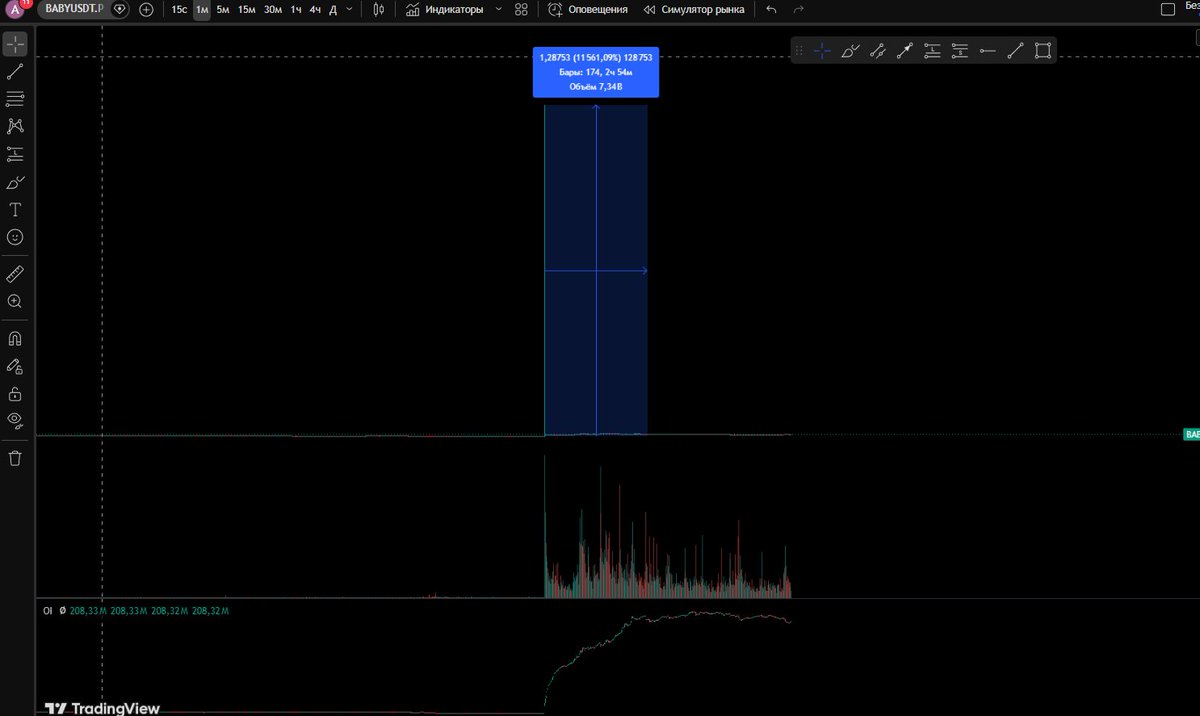Click the trash icon to remove drawings
This screenshot has width=1200, height=716.
pyautogui.click(x=15, y=458)
